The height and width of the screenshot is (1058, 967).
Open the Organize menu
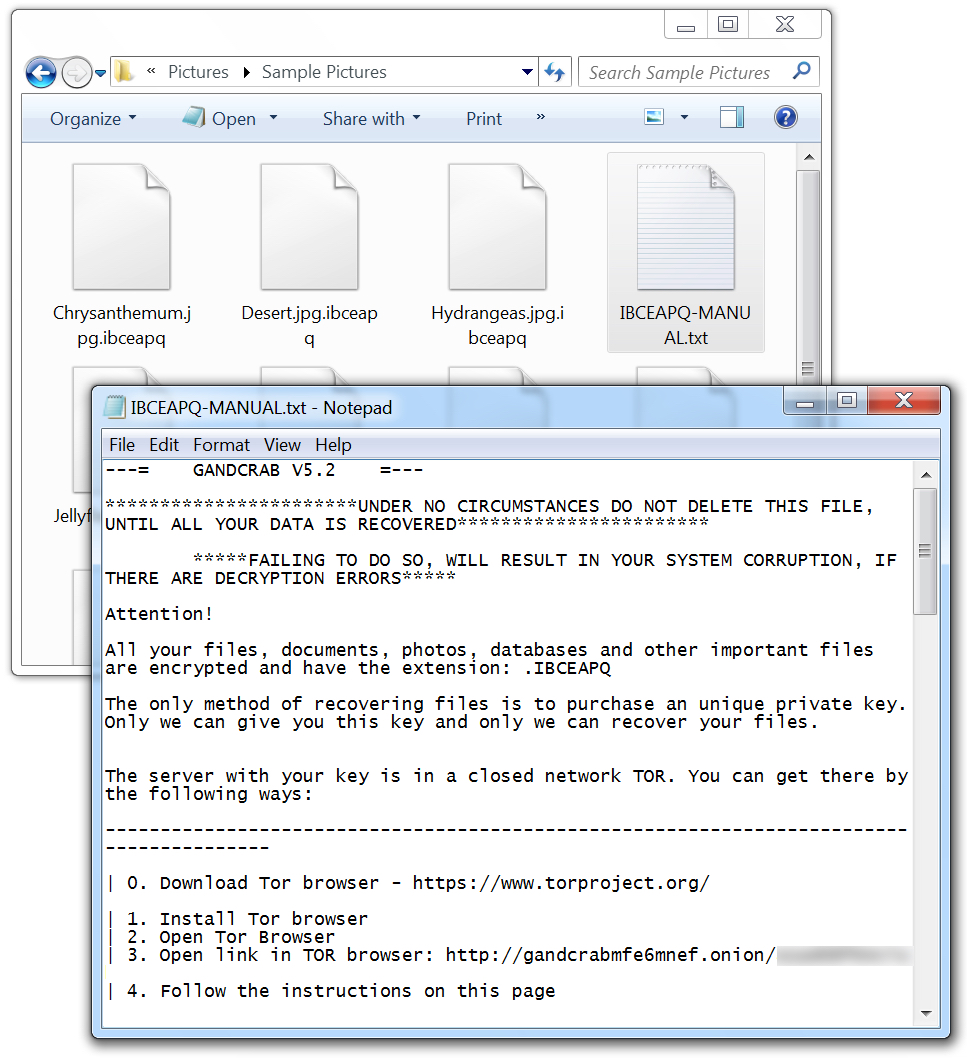[93, 119]
